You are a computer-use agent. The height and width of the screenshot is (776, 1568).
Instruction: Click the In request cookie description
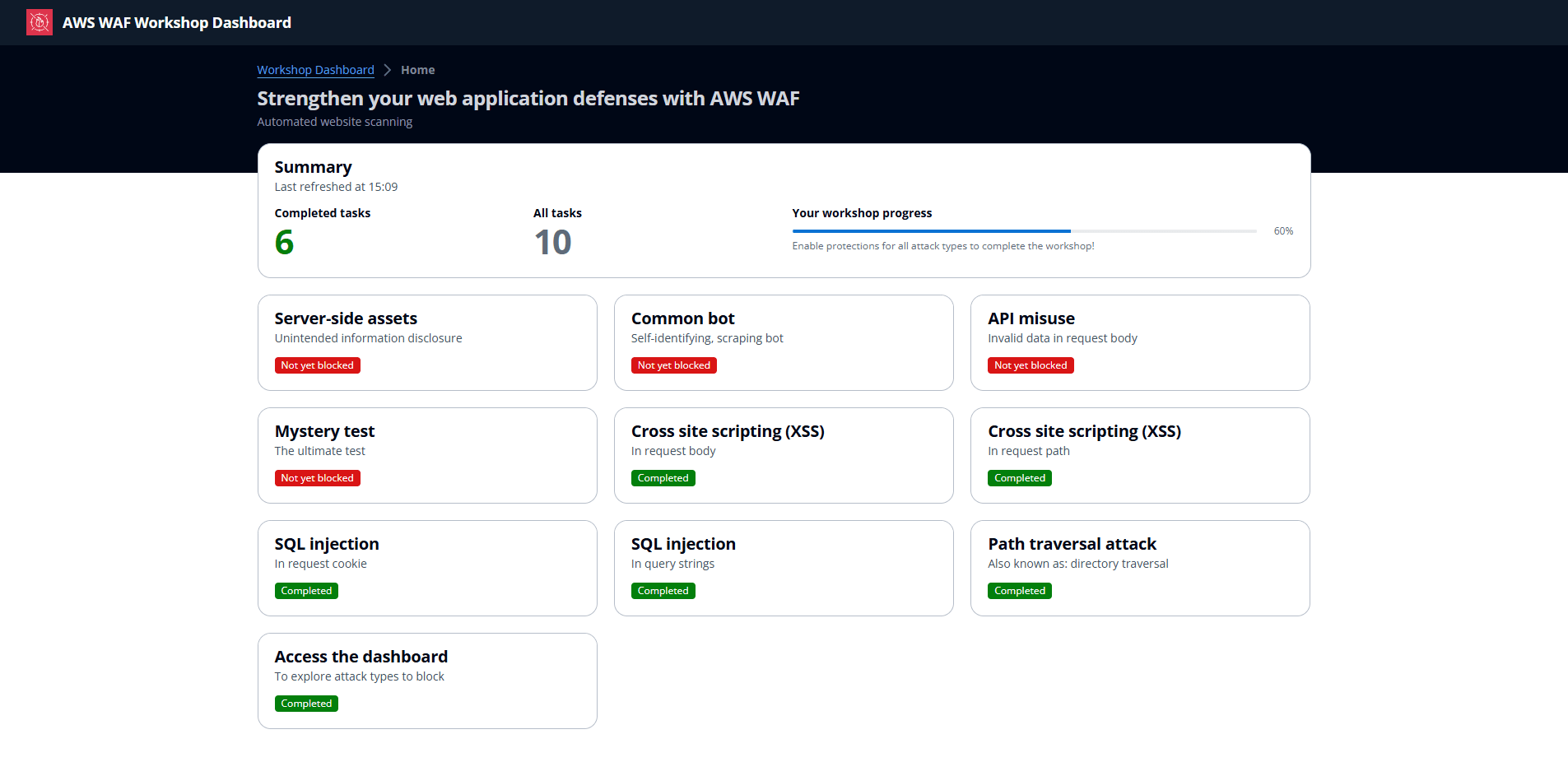[x=320, y=564]
